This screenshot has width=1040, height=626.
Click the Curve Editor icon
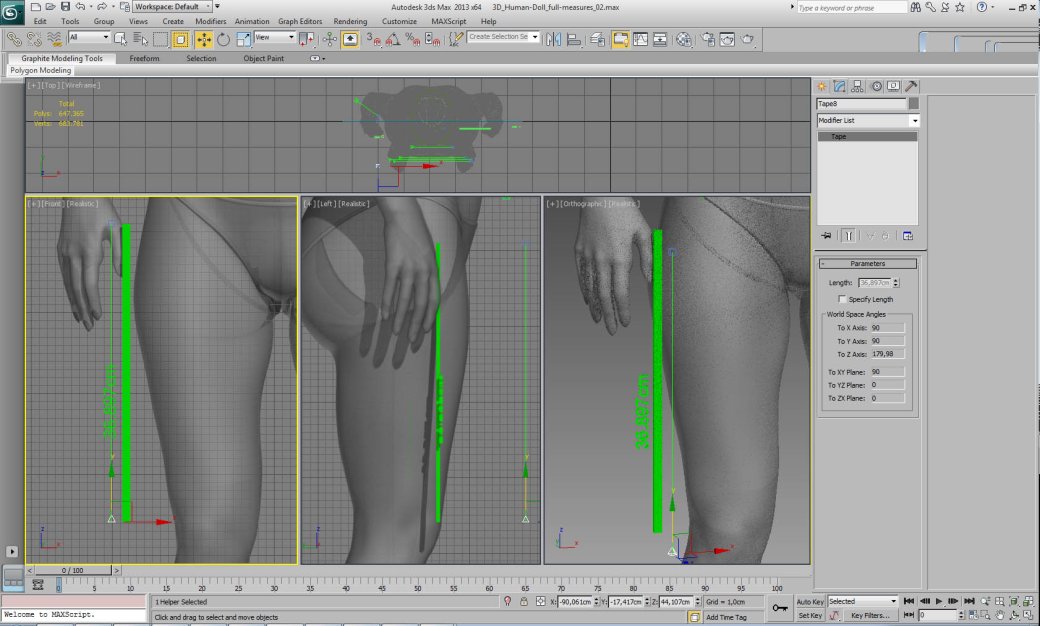tap(640, 40)
